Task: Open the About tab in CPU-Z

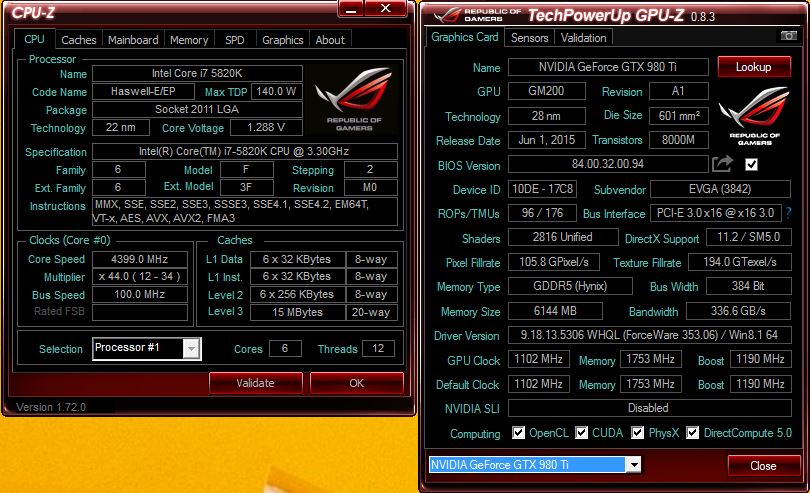Action: [x=330, y=40]
